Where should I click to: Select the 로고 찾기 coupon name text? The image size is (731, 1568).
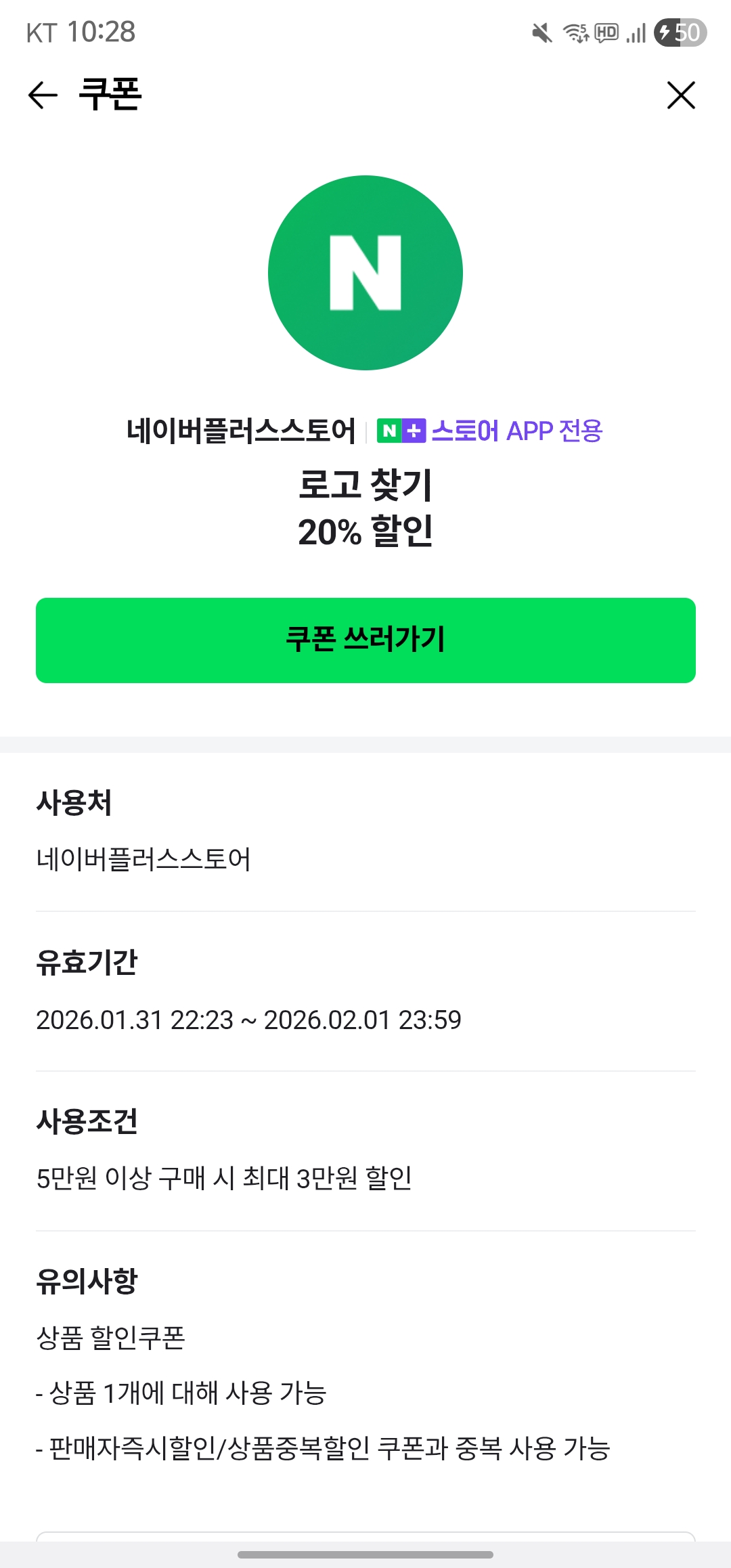click(365, 485)
